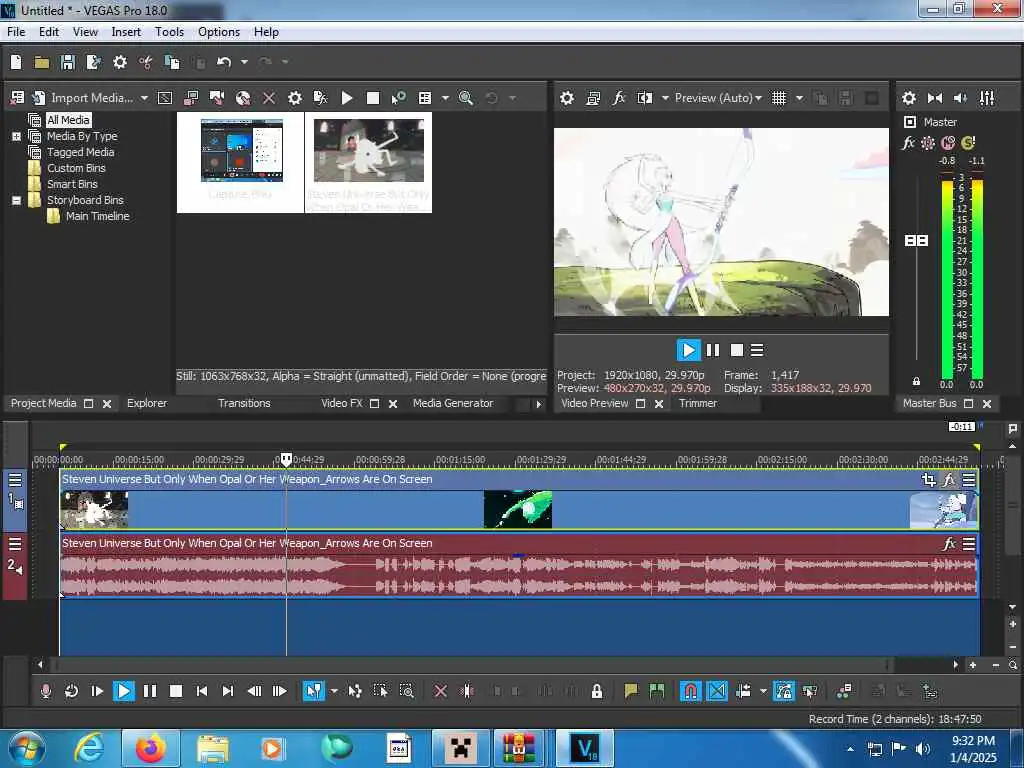Open audio track header menu icon
The height and width of the screenshot is (768, 1024).
(15, 544)
